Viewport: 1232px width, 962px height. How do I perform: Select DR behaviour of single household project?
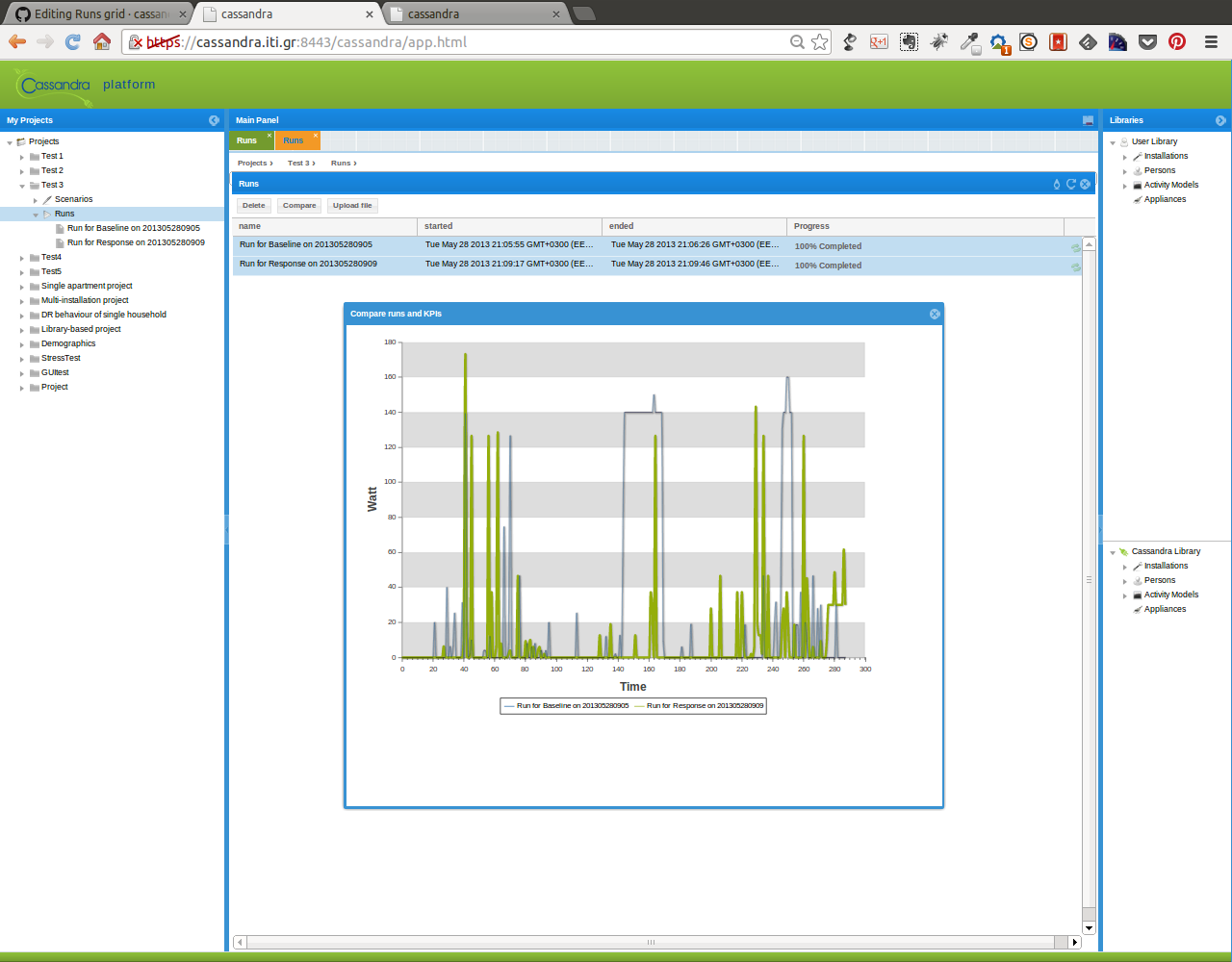104,316
